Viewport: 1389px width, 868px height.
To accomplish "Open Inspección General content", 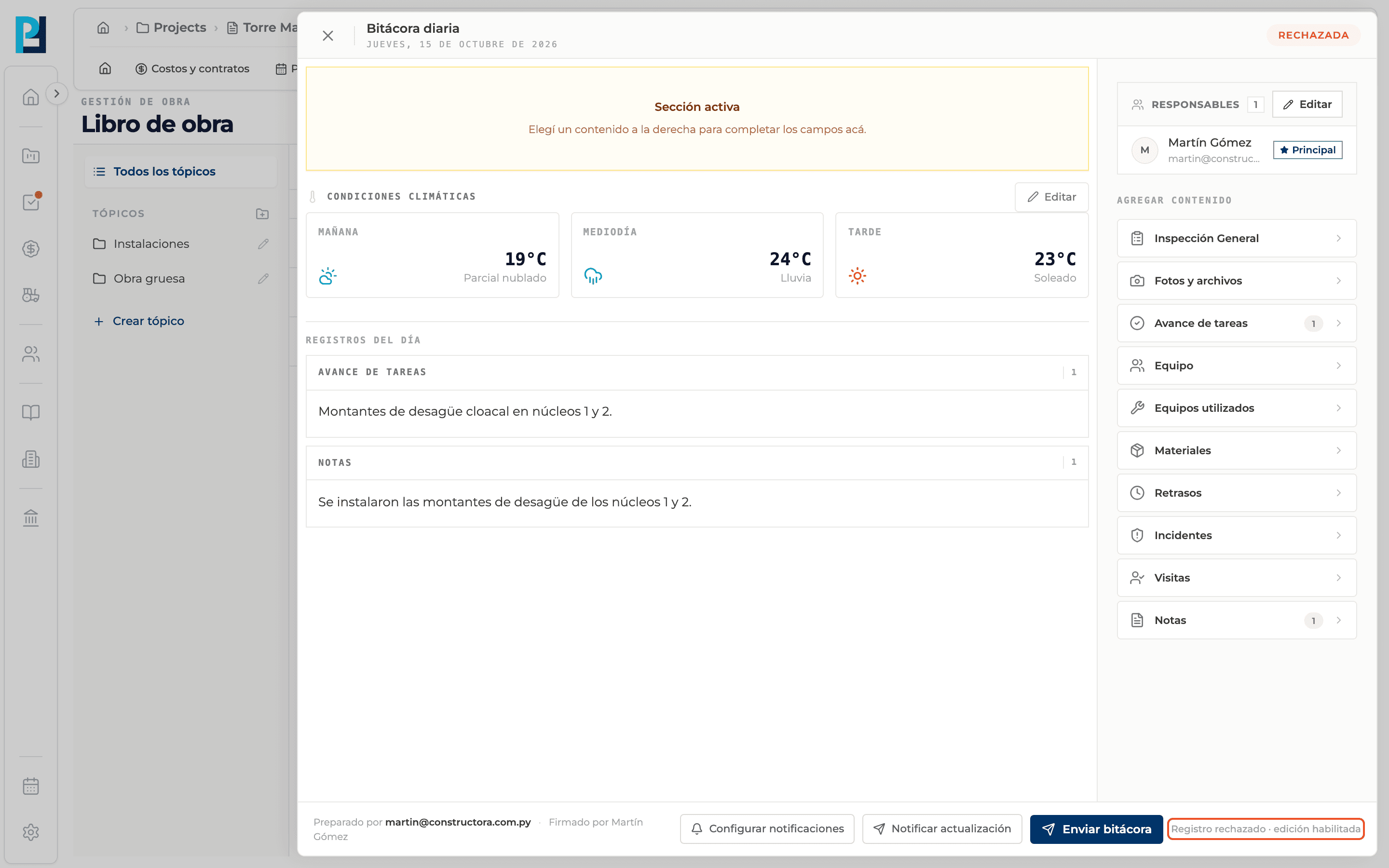I will [1236, 238].
